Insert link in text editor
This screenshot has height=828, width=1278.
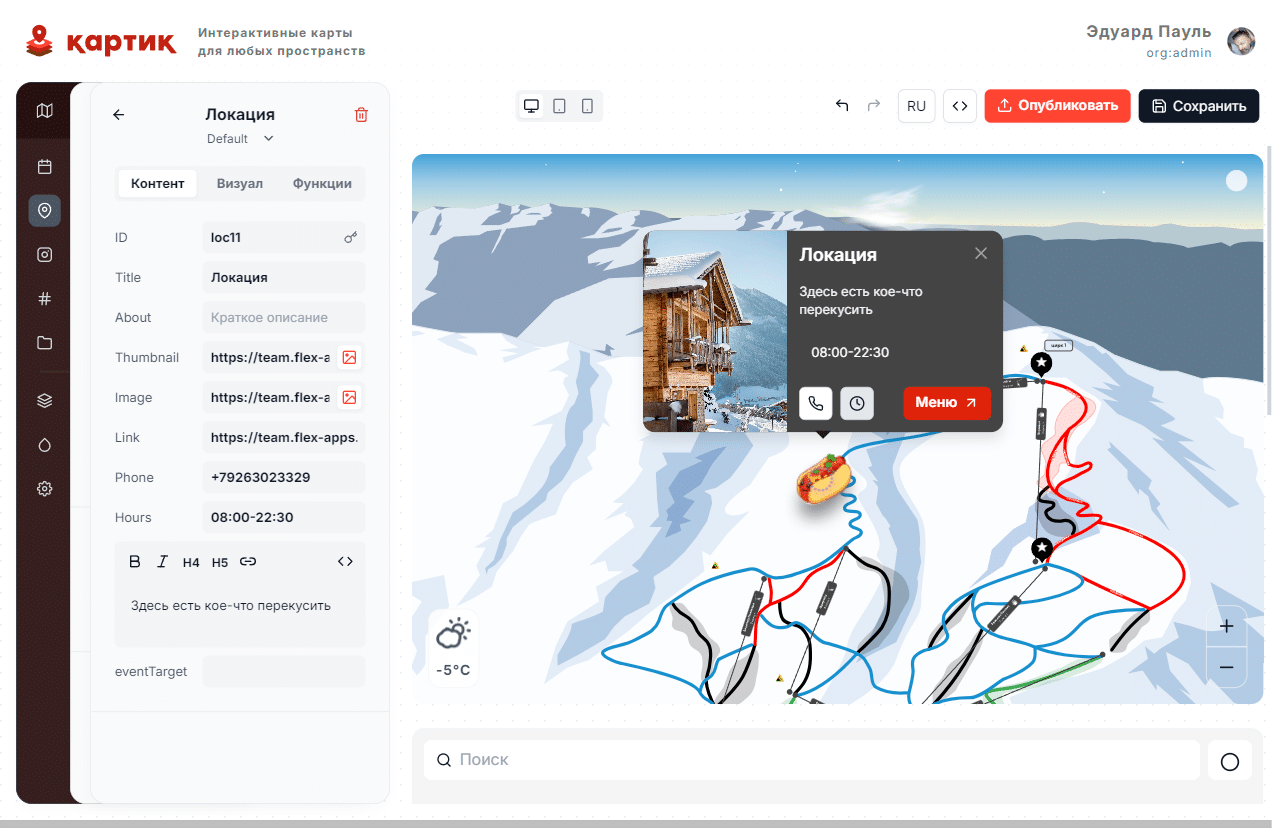[x=248, y=562]
